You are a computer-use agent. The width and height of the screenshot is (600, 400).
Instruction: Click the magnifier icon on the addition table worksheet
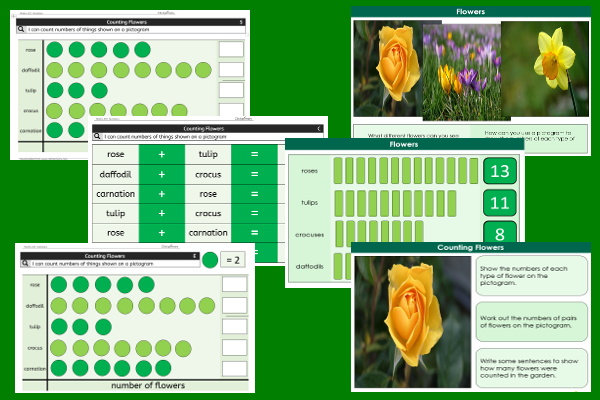pos(97,136)
